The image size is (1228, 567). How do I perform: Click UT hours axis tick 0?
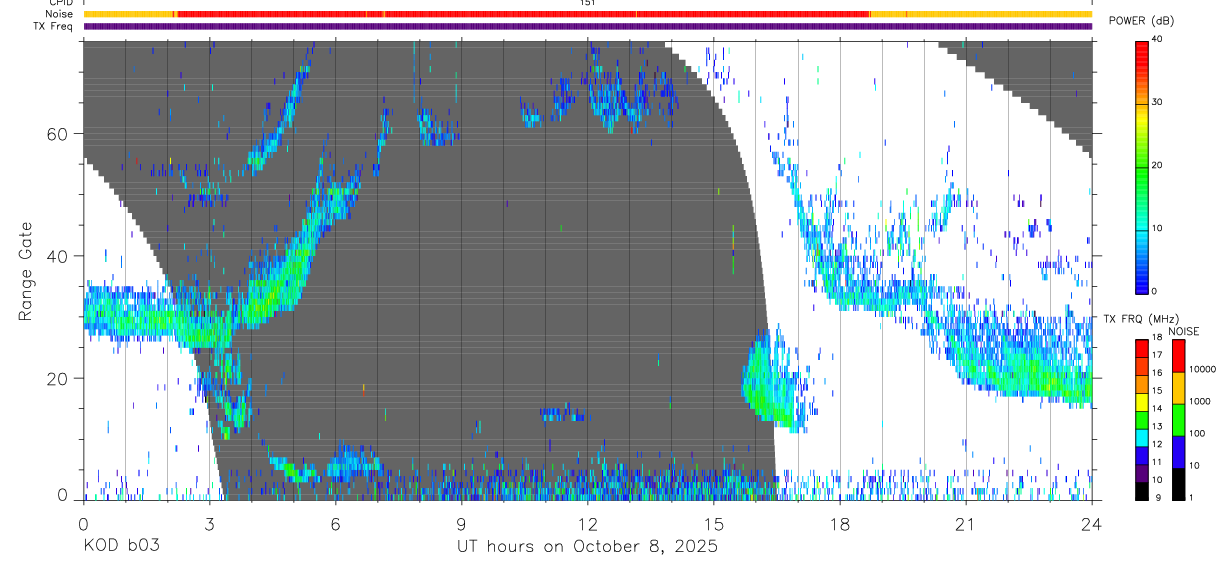click(x=84, y=524)
